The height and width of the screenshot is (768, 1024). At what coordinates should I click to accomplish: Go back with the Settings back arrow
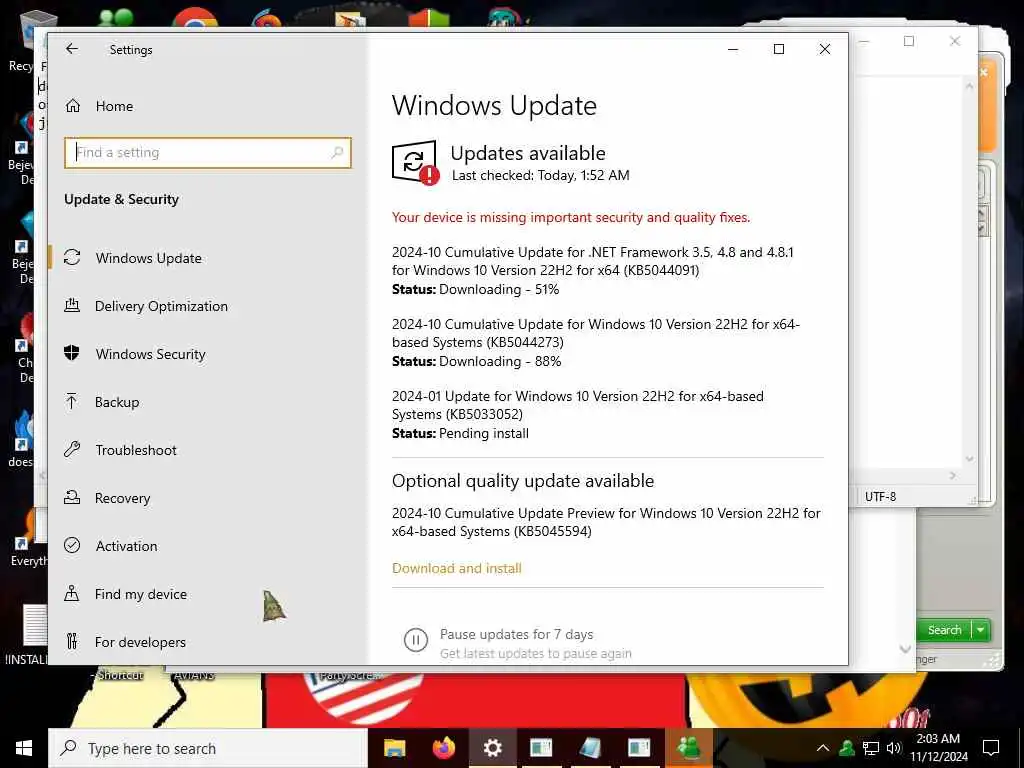[x=72, y=49]
